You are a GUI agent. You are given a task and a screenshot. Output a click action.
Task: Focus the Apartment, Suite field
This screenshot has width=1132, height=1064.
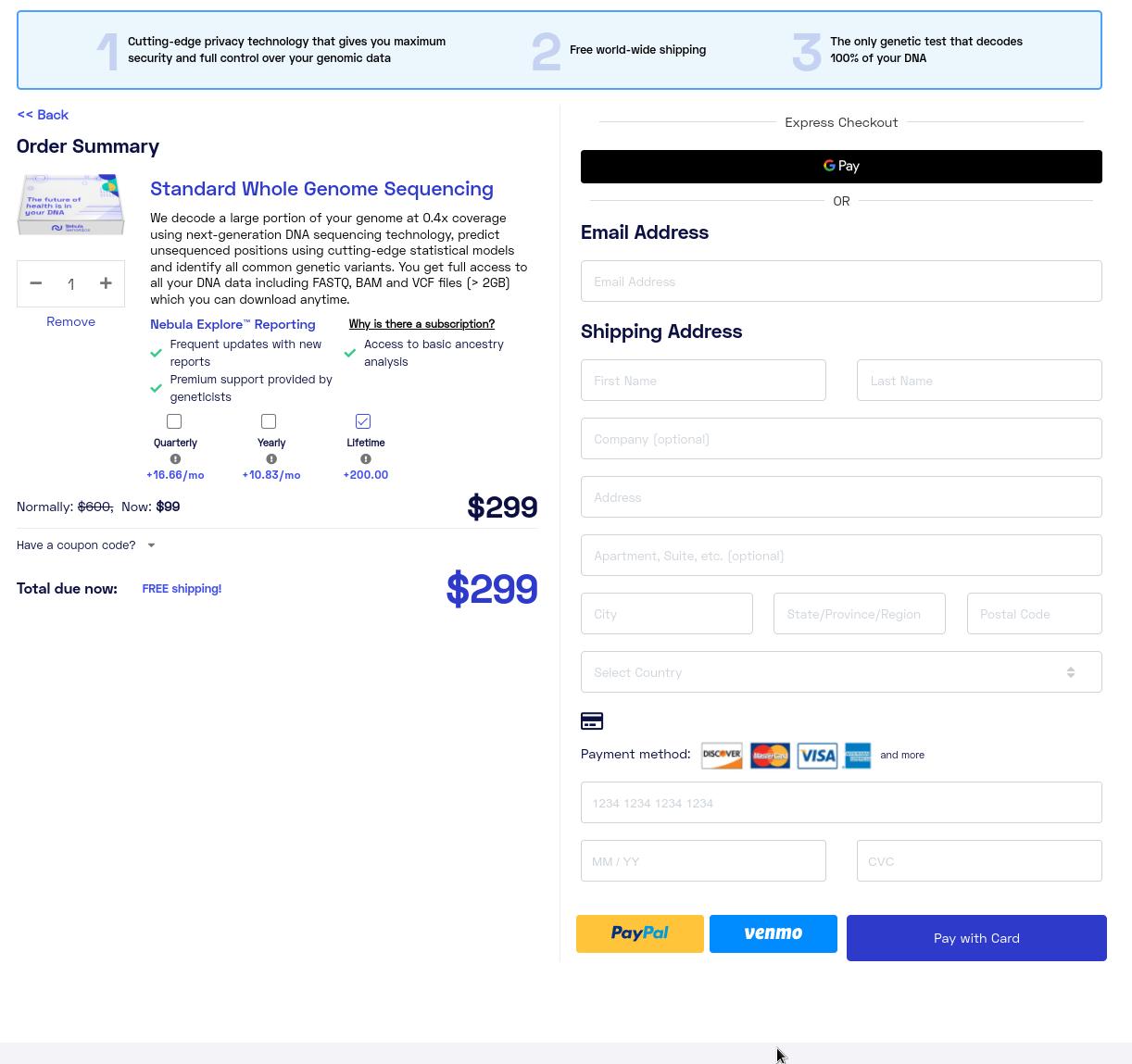tap(841, 556)
